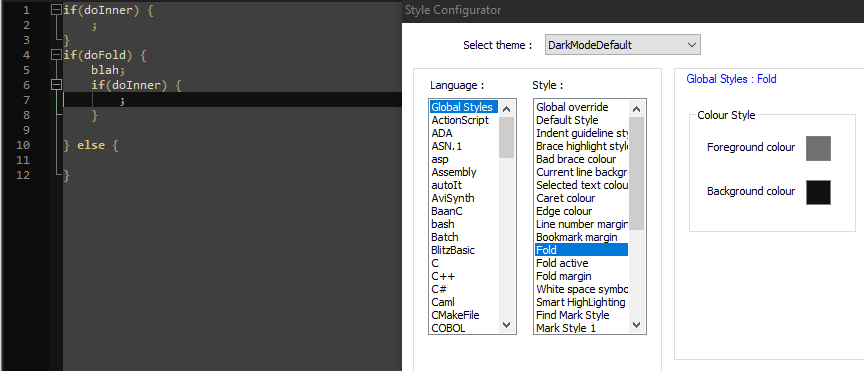Select C++ language entry
The image size is (864, 371).
[x=464, y=276]
